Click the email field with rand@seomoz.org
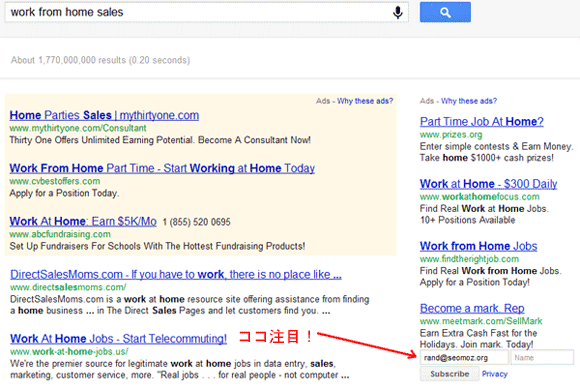This screenshot has width=580, height=389. click(464, 358)
